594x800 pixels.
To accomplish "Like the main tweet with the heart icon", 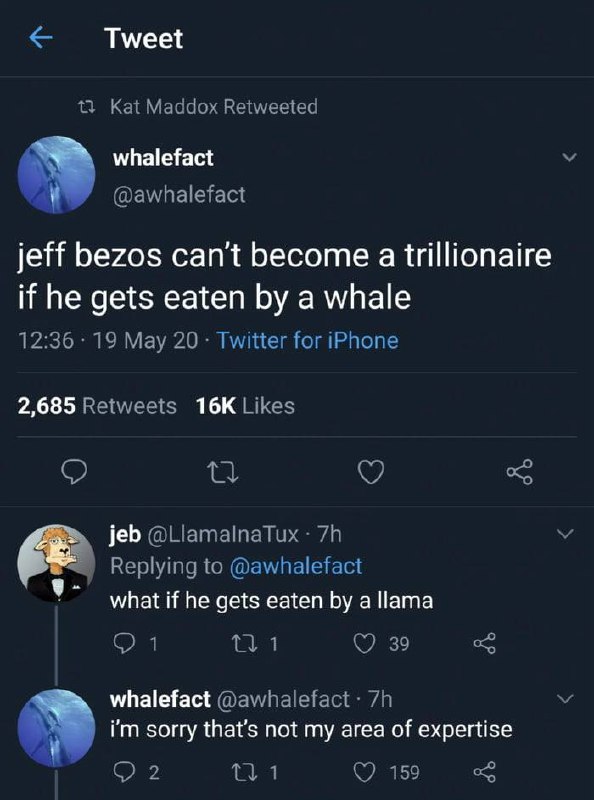I will [x=370, y=472].
